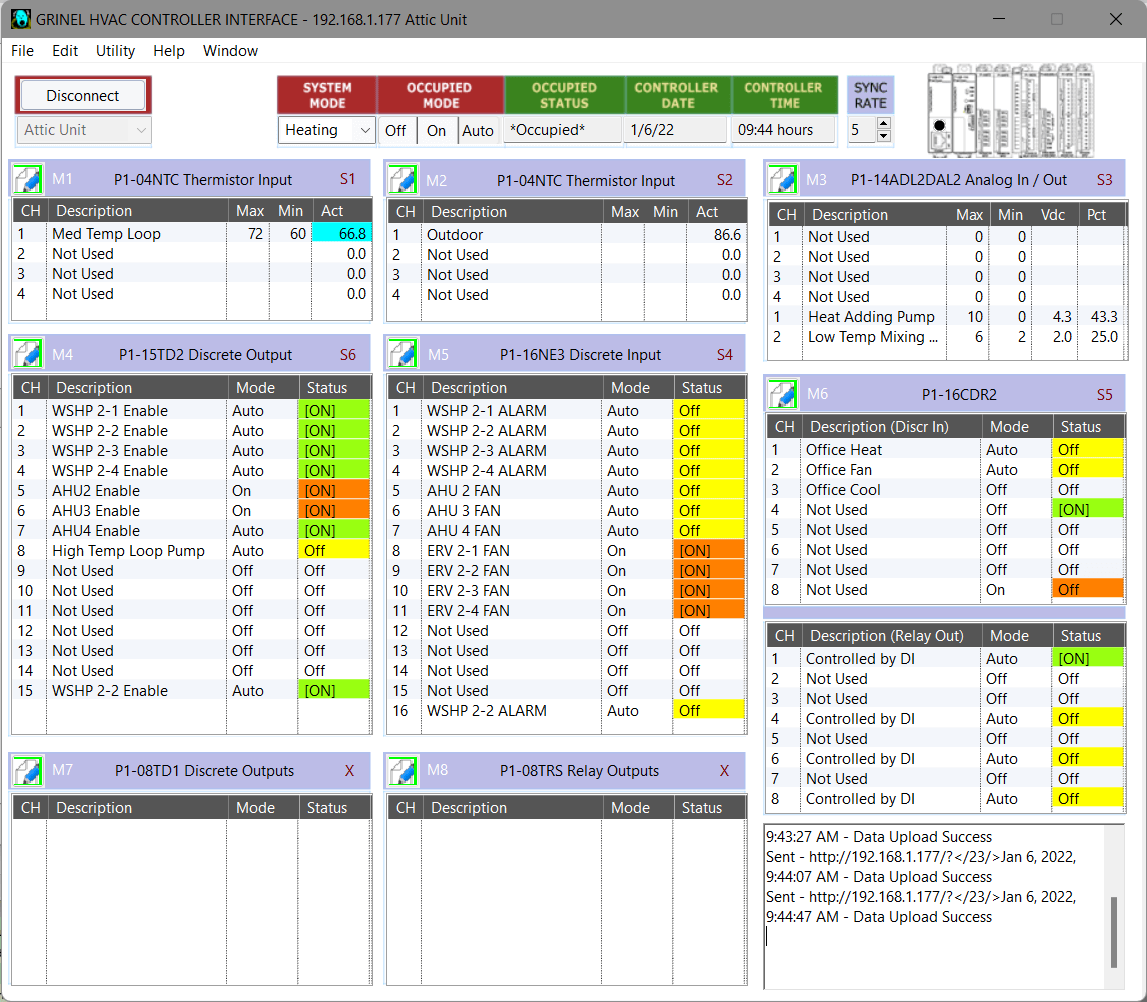
Task: Select the edit icon for M3 Analog In/Out module
Action: click(782, 179)
